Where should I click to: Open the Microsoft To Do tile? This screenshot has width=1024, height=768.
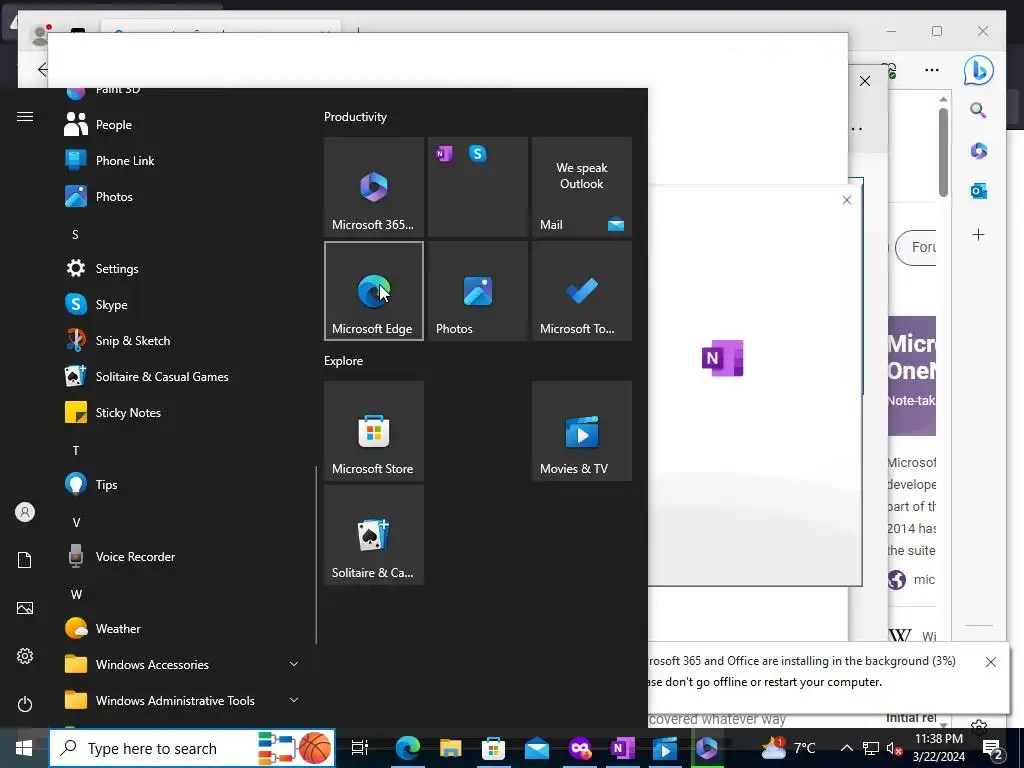pyautogui.click(x=582, y=291)
